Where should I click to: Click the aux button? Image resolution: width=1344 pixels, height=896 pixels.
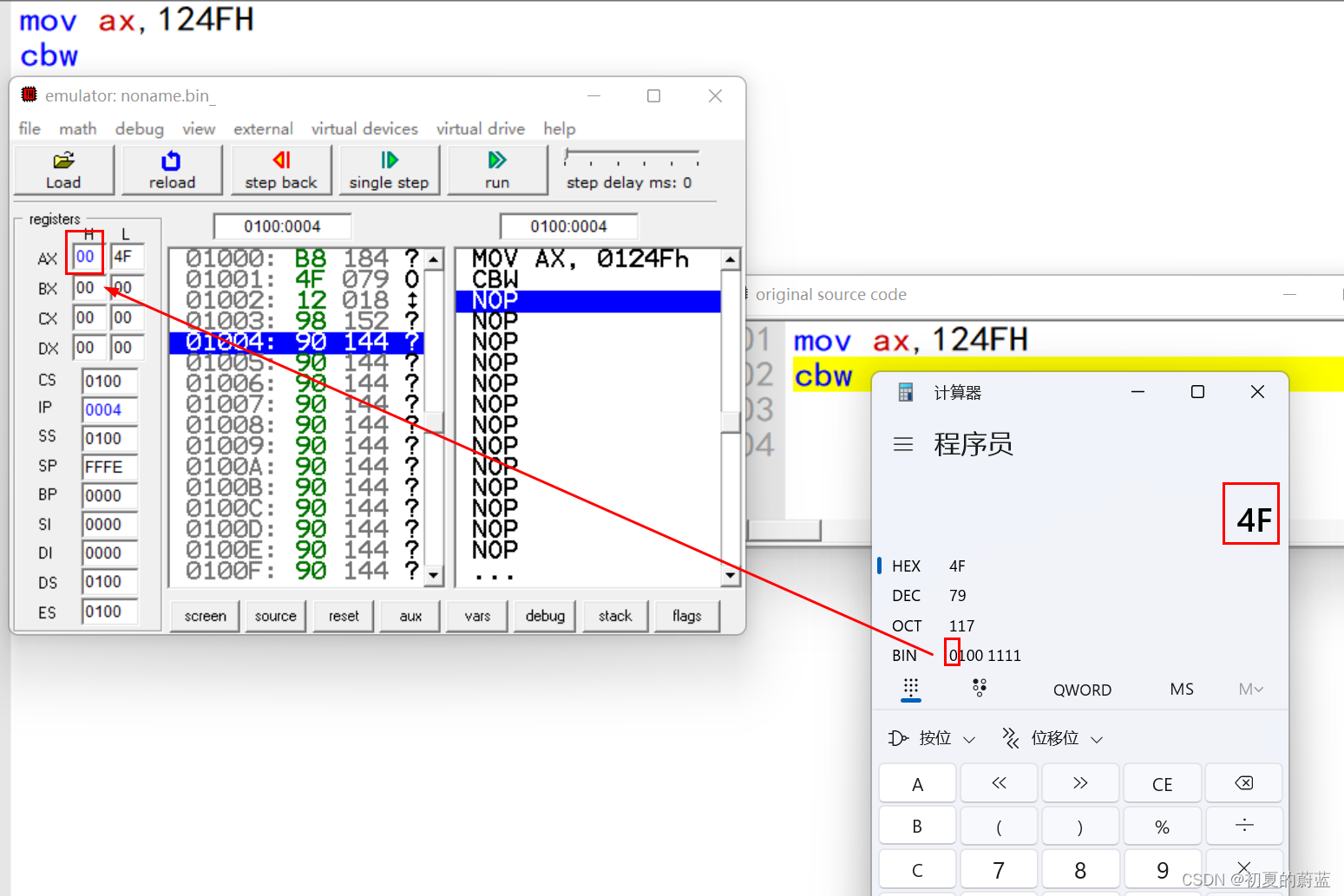(410, 616)
